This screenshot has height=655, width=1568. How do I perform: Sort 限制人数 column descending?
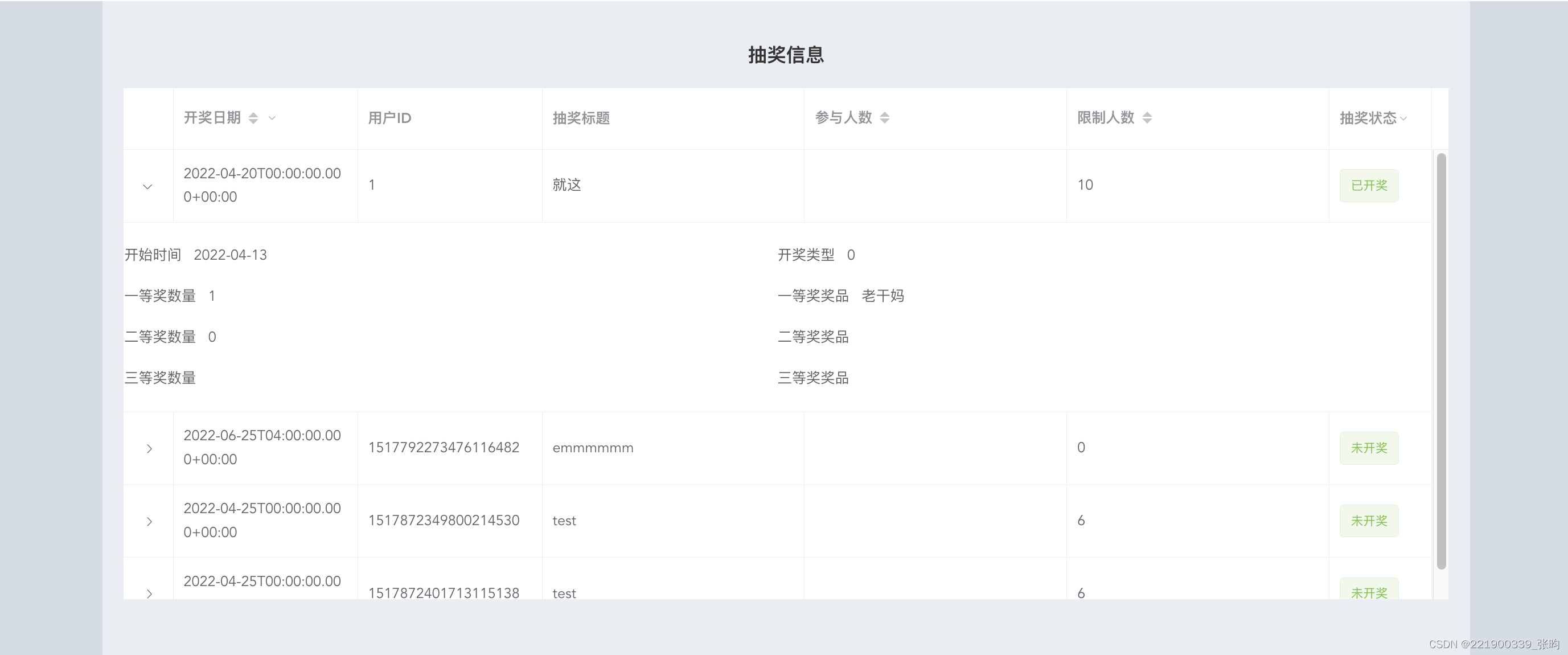pyautogui.click(x=1147, y=122)
